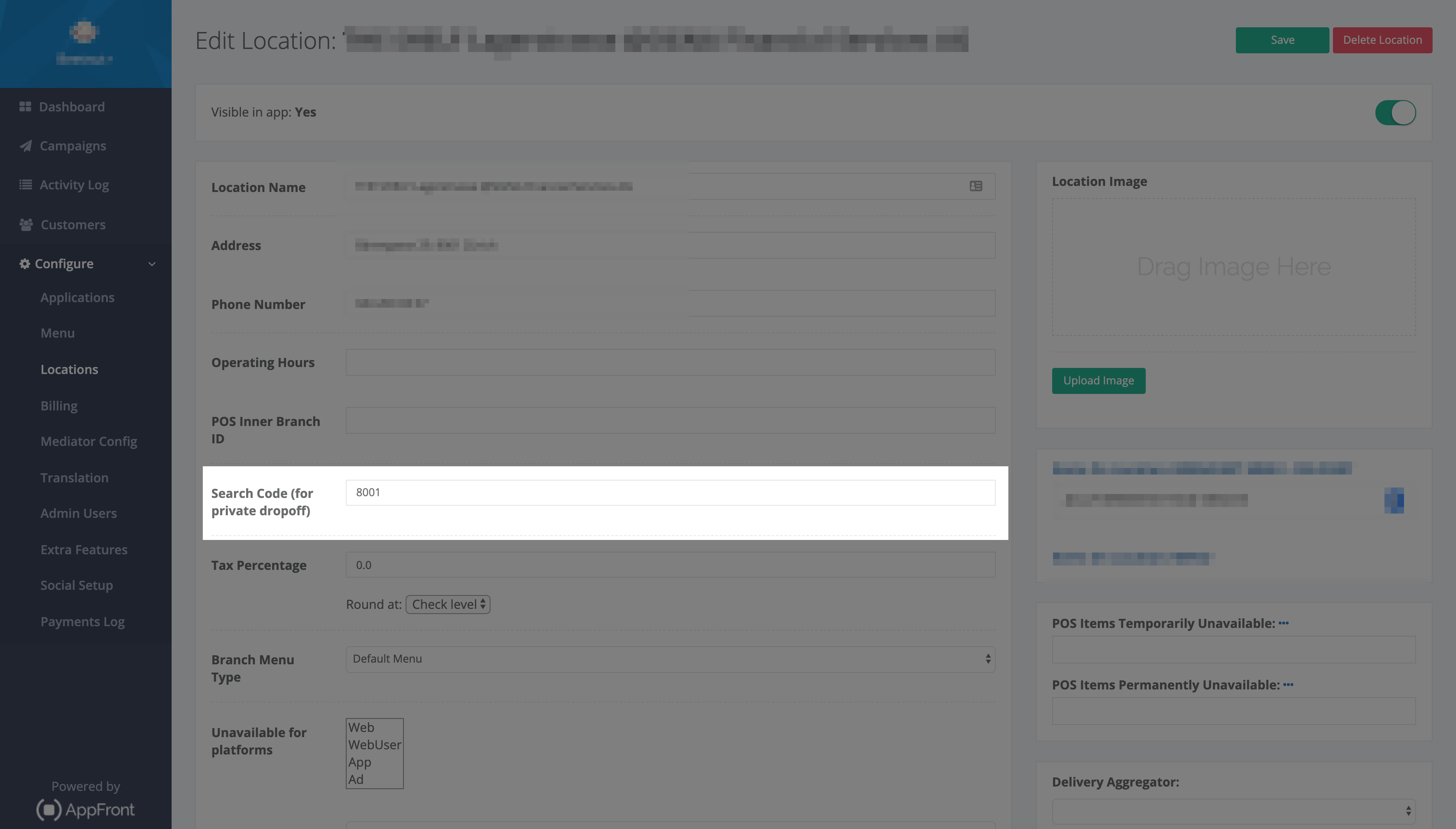Image resolution: width=1456 pixels, height=829 pixels.
Task: Open Extra Features
Action: (84, 549)
